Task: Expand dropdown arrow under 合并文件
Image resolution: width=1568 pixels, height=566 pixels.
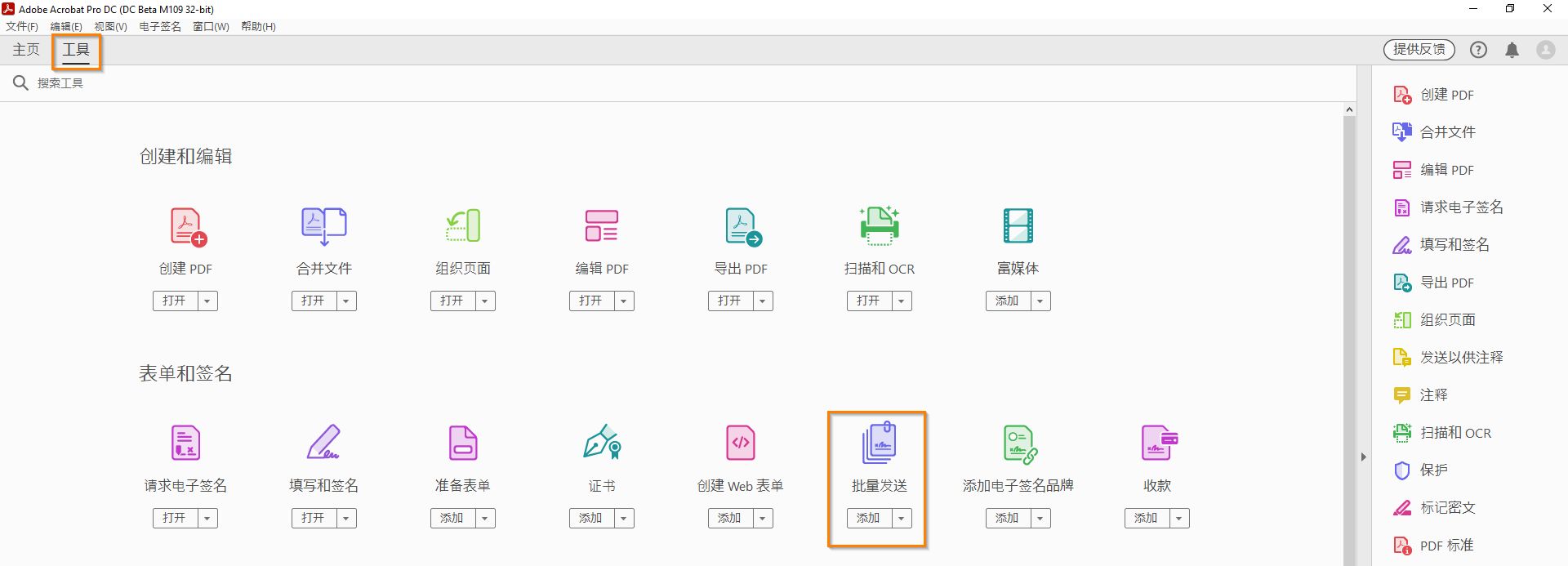Action: tap(346, 301)
